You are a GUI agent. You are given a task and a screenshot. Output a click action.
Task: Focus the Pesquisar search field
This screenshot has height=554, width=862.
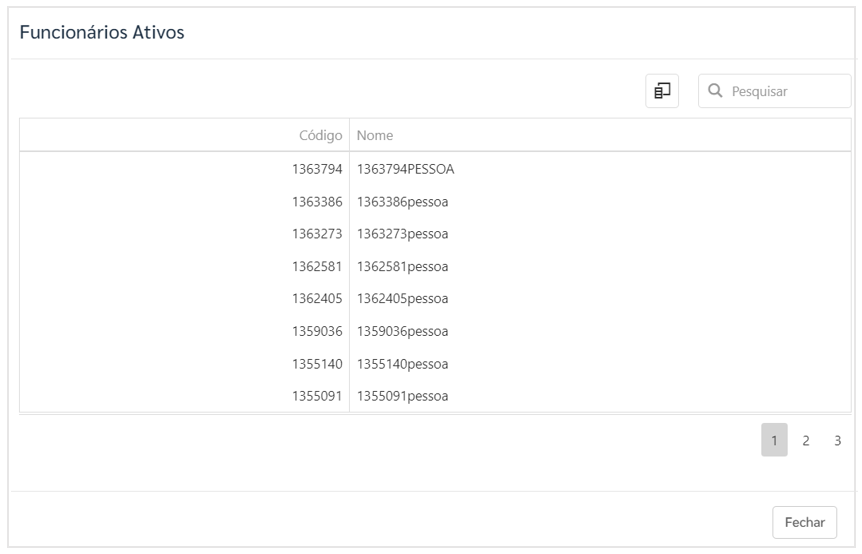coord(775,91)
